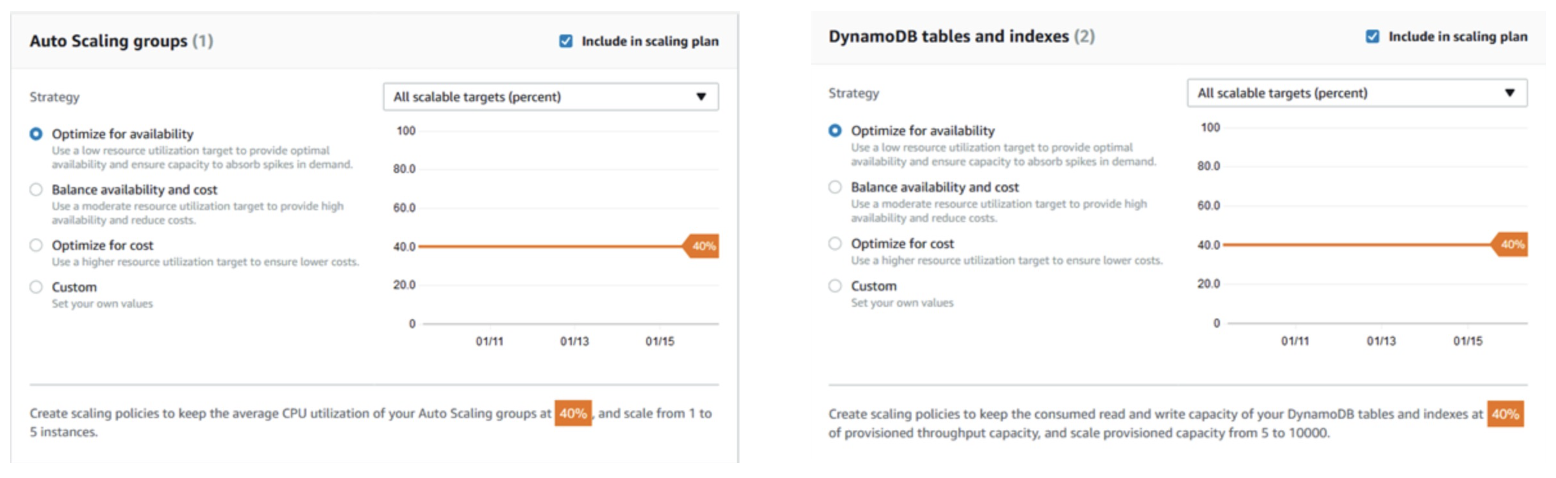Select Optimize for cost for DynamoDB tables
1556x478 pixels.
[836, 243]
